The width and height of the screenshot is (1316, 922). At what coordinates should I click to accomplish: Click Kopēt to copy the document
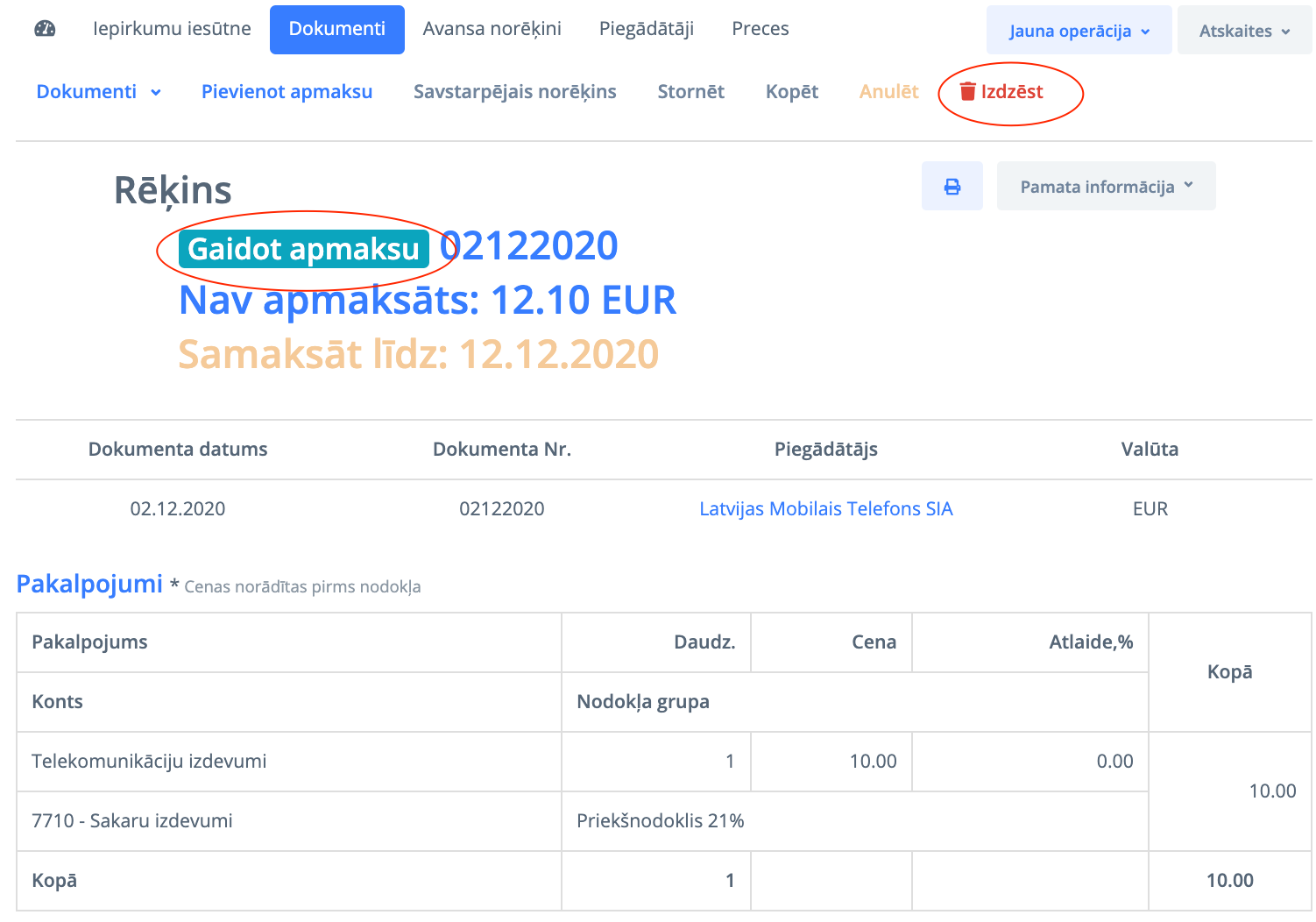click(791, 92)
